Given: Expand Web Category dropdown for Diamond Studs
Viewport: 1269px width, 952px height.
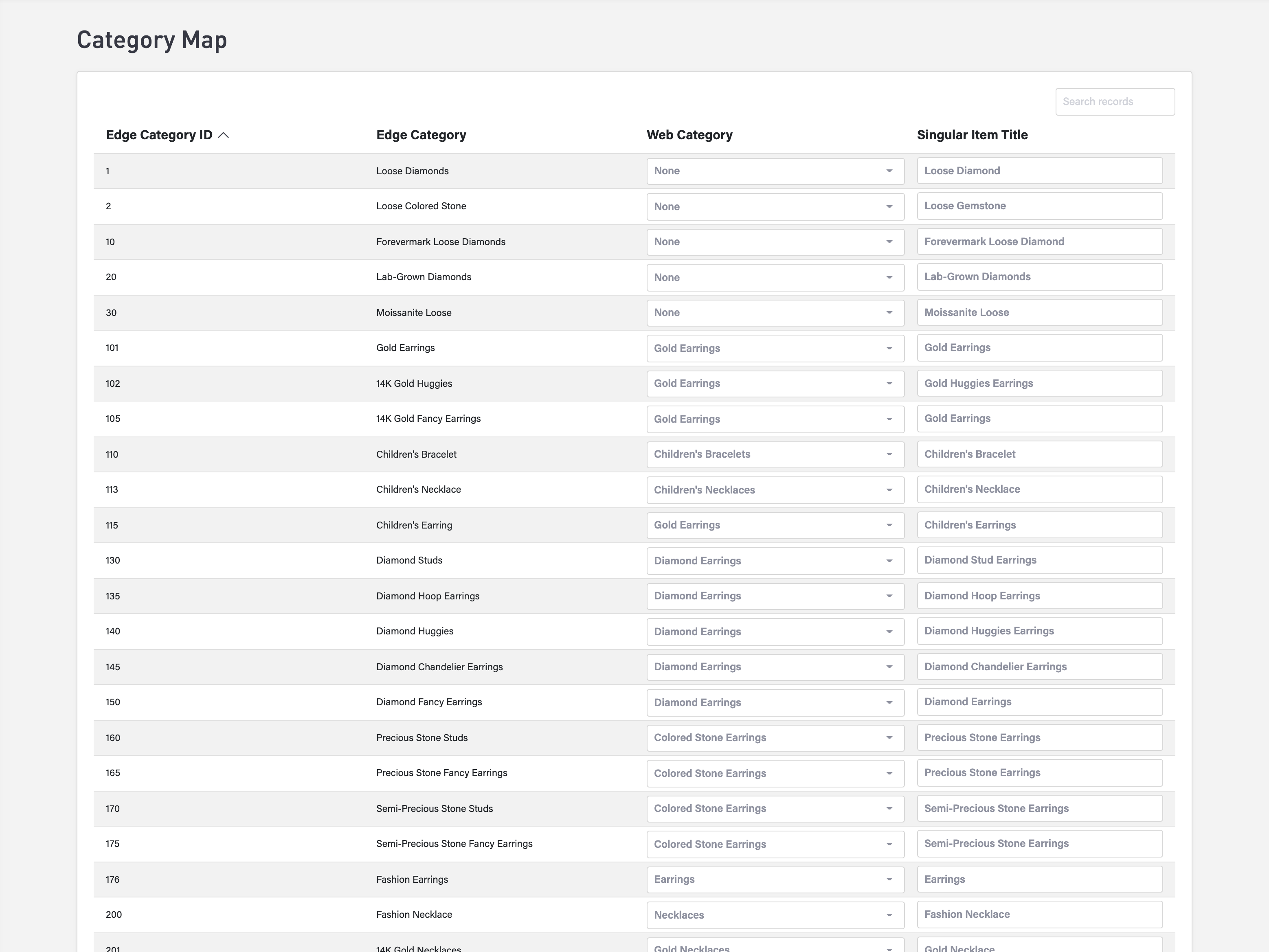Looking at the screenshot, I should coord(775,561).
